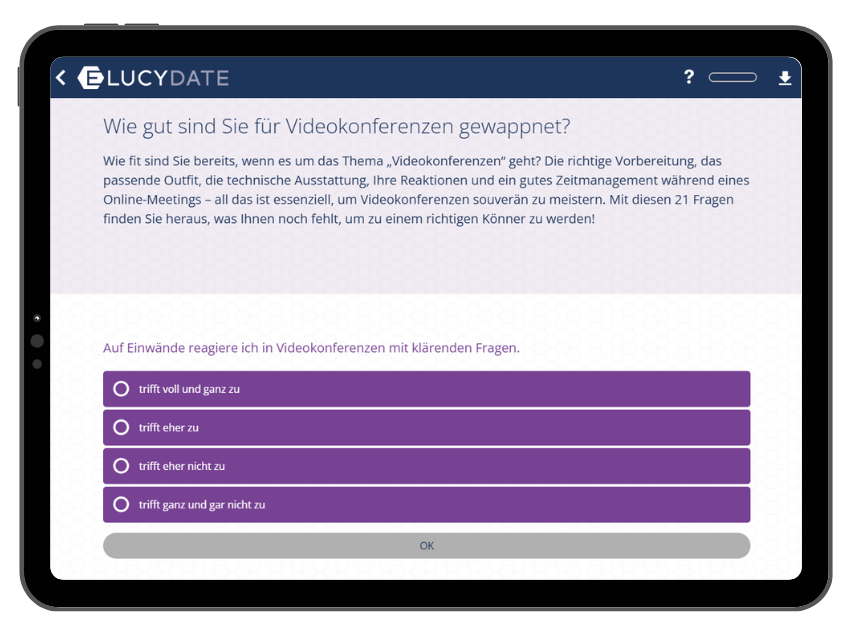Open help with the question mark icon
The width and height of the screenshot is (850, 635).
pyautogui.click(x=688, y=77)
